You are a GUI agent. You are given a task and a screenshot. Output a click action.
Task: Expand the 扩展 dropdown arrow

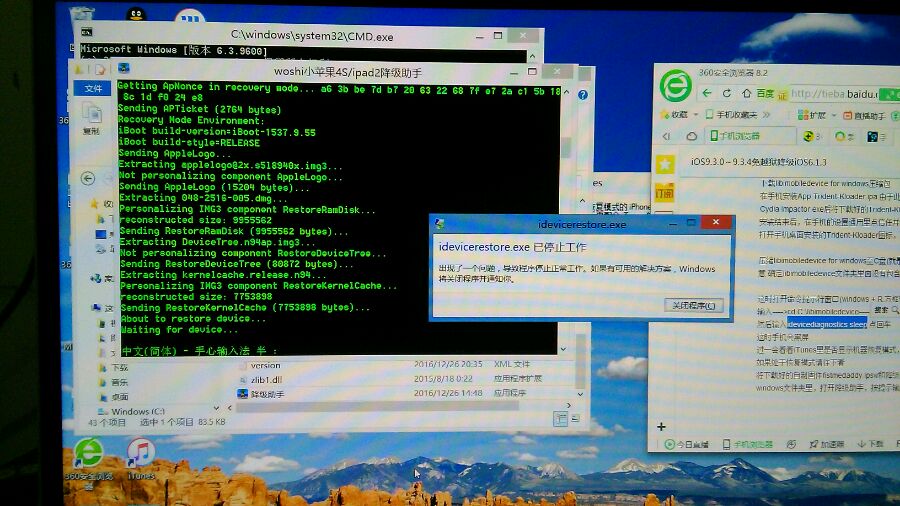pyautogui.click(x=833, y=115)
